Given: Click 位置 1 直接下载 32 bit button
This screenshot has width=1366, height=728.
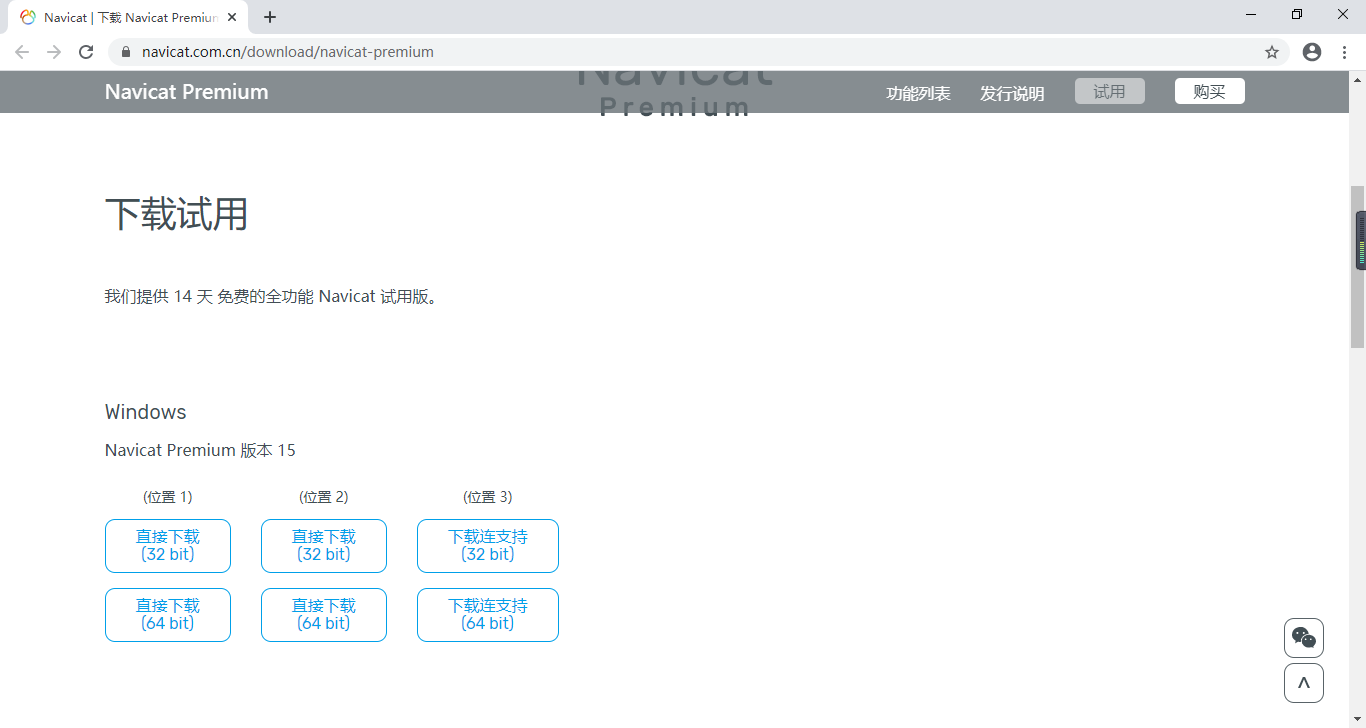Looking at the screenshot, I should tap(168, 546).
